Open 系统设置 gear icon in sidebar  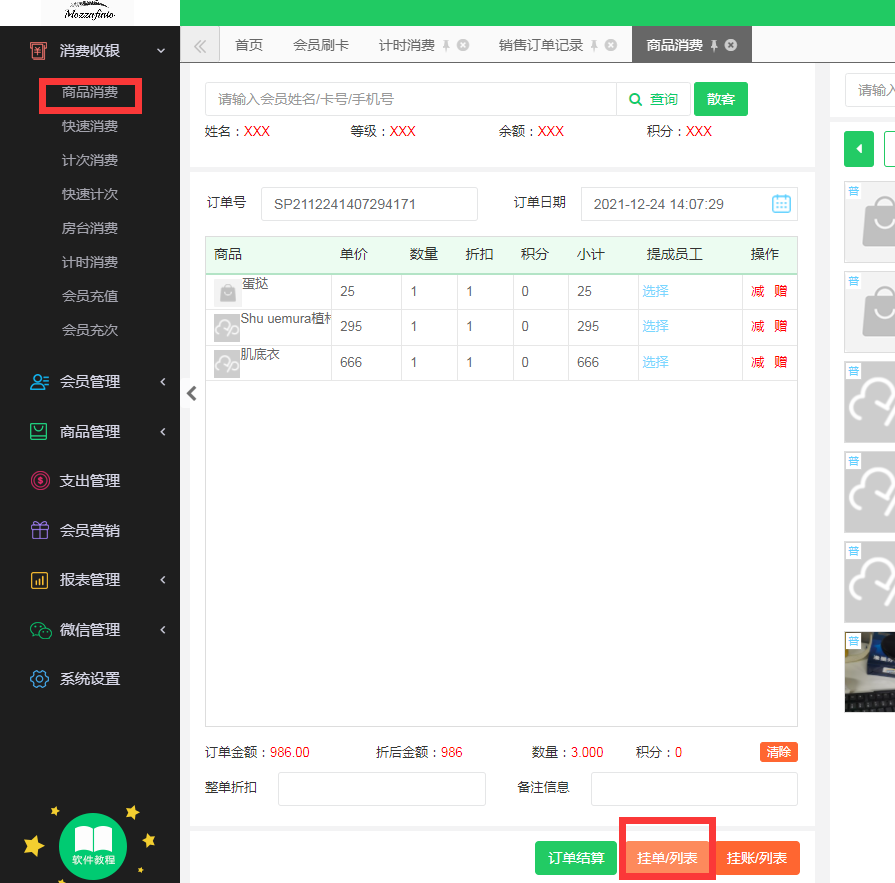pos(40,679)
